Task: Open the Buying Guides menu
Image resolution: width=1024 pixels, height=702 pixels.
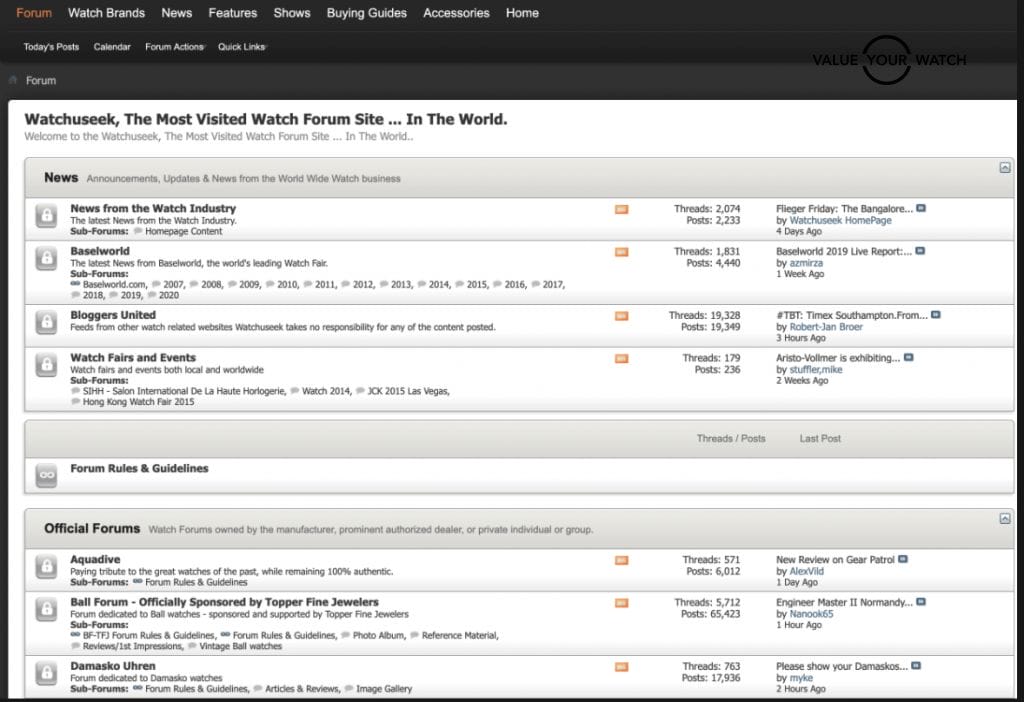Action: [367, 13]
